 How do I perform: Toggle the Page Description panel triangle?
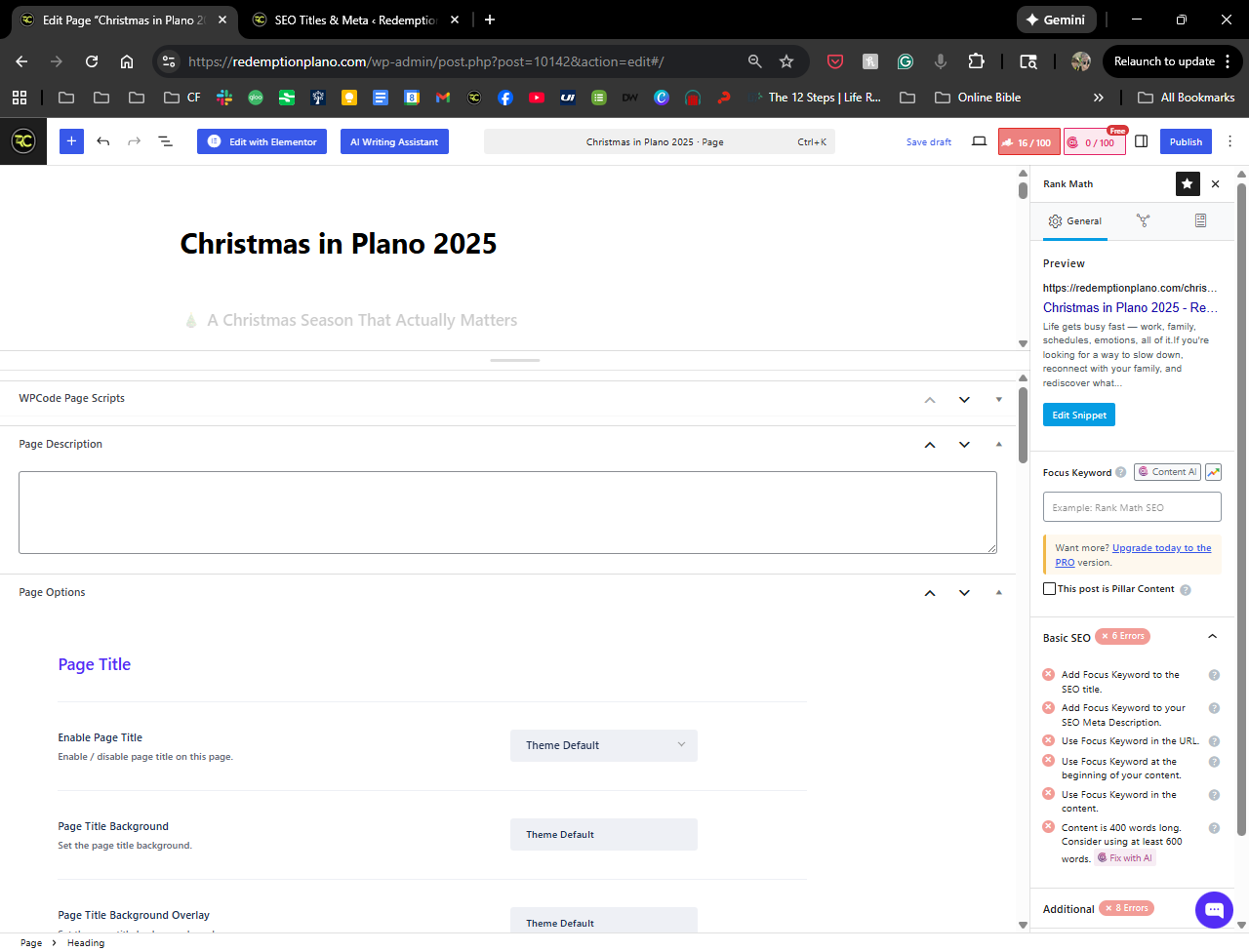pyautogui.click(x=998, y=444)
